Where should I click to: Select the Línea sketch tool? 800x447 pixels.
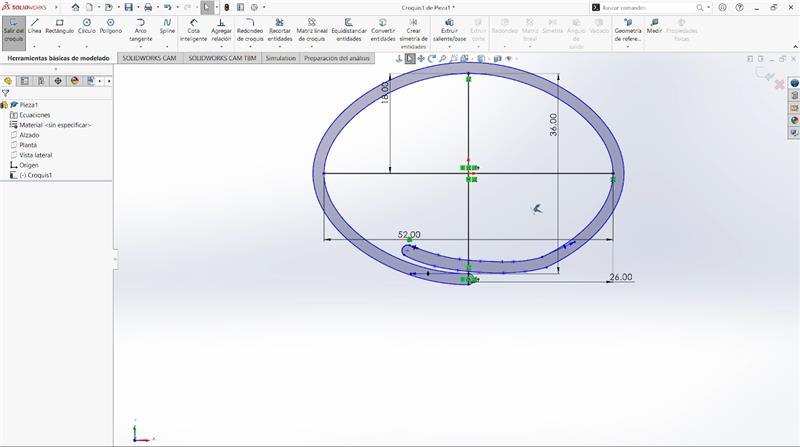(35, 26)
